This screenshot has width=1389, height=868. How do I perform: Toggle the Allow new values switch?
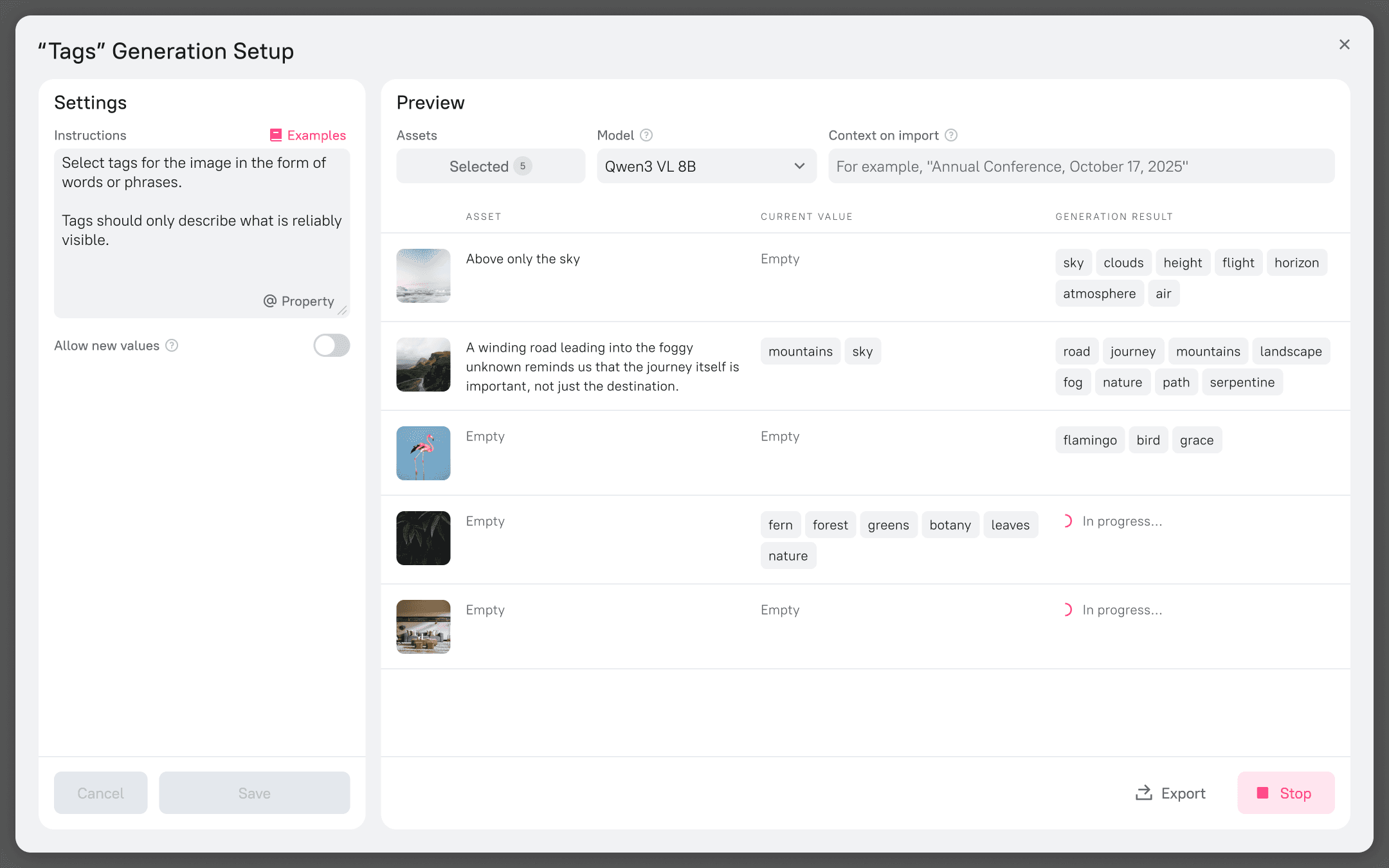click(331, 346)
